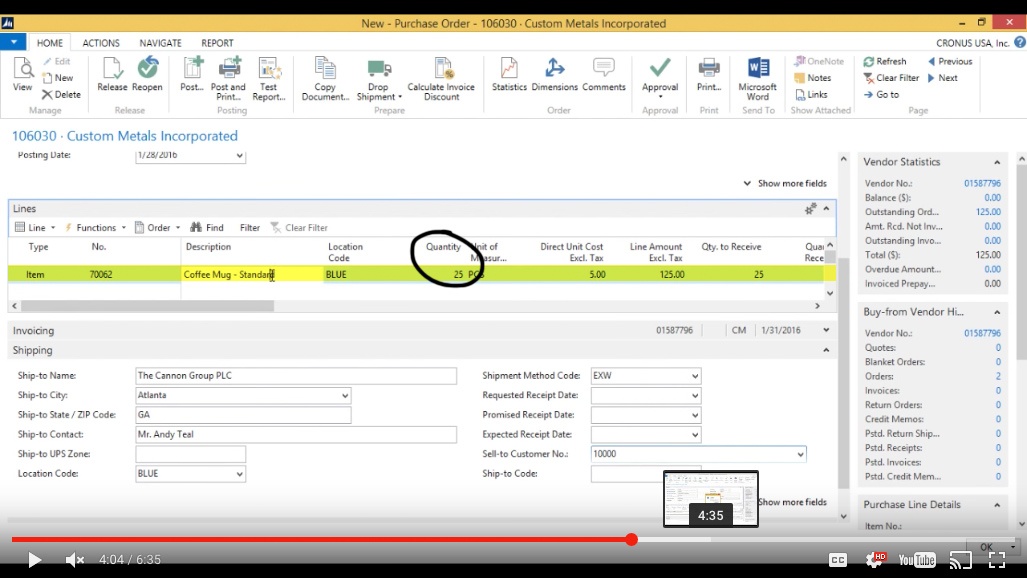
Task: Delete the purchase order via Delete
Action: coord(61,94)
